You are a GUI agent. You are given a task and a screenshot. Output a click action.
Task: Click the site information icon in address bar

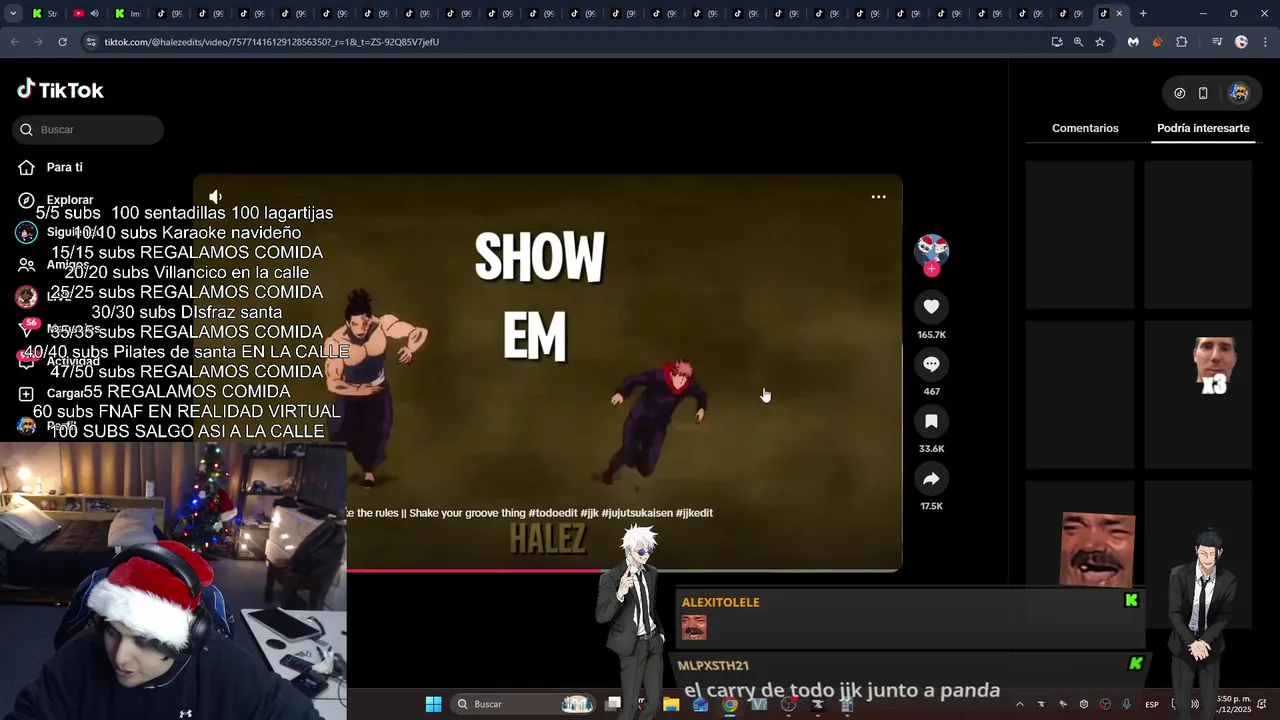pos(91,42)
